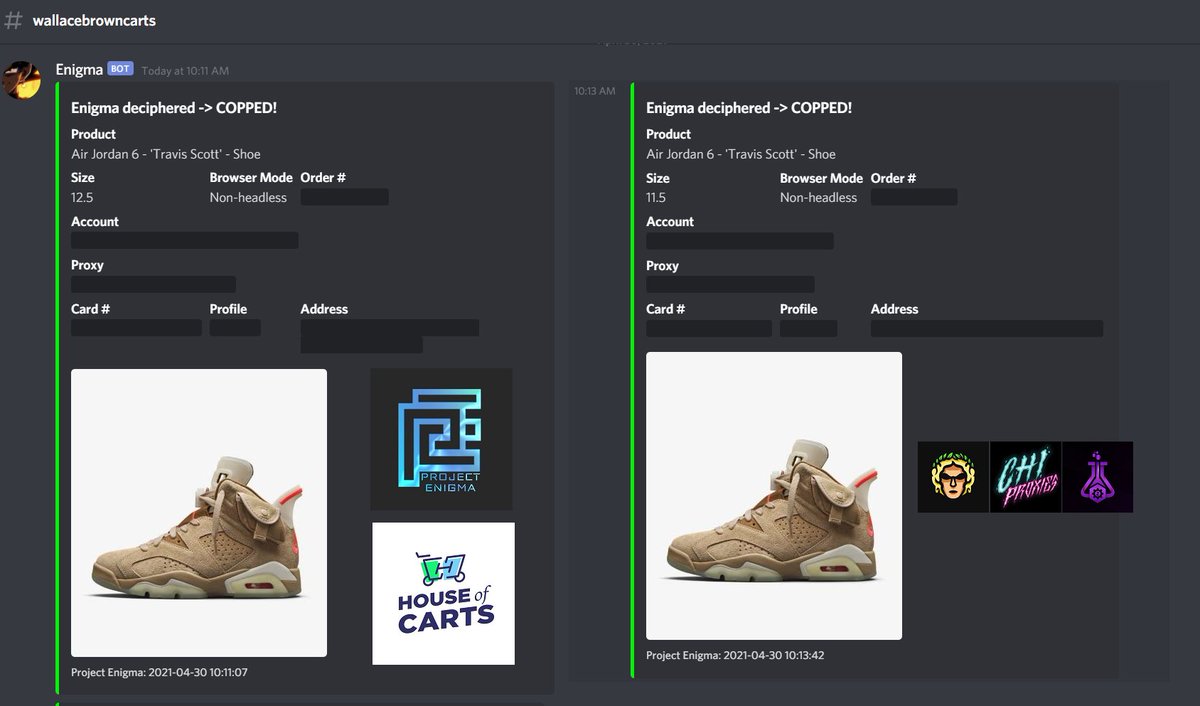The width and height of the screenshot is (1200, 706).
Task: Click 'Enigma deciphered -> COPPED!' title in second embed
Action: pyautogui.click(x=749, y=108)
